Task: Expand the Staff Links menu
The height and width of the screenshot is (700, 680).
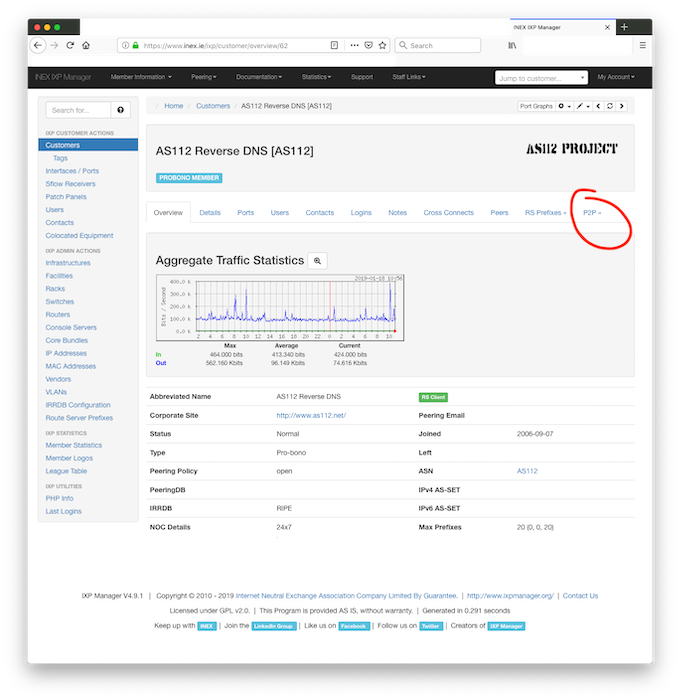Action: [409, 77]
